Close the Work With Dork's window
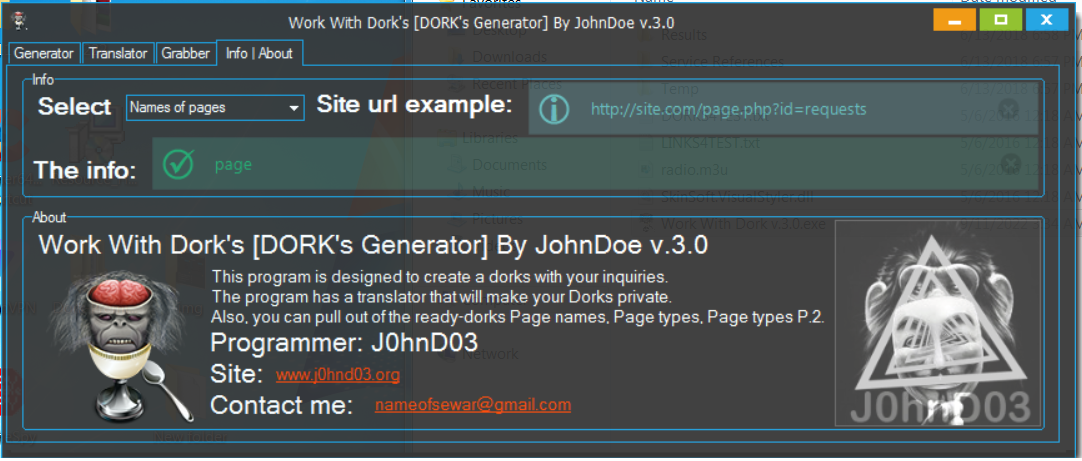The width and height of the screenshot is (1082, 461). coord(1047,20)
